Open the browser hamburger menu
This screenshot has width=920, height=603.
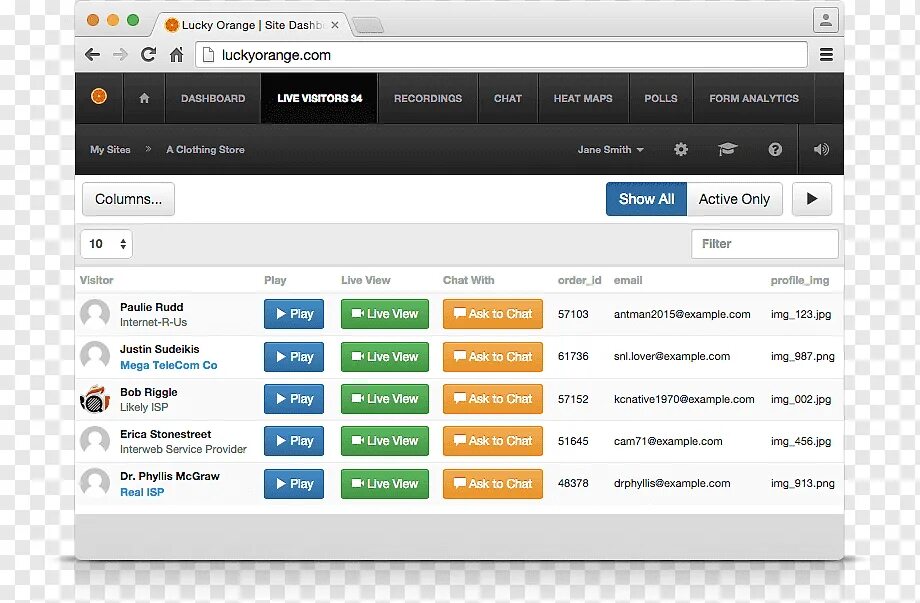(826, 55)
